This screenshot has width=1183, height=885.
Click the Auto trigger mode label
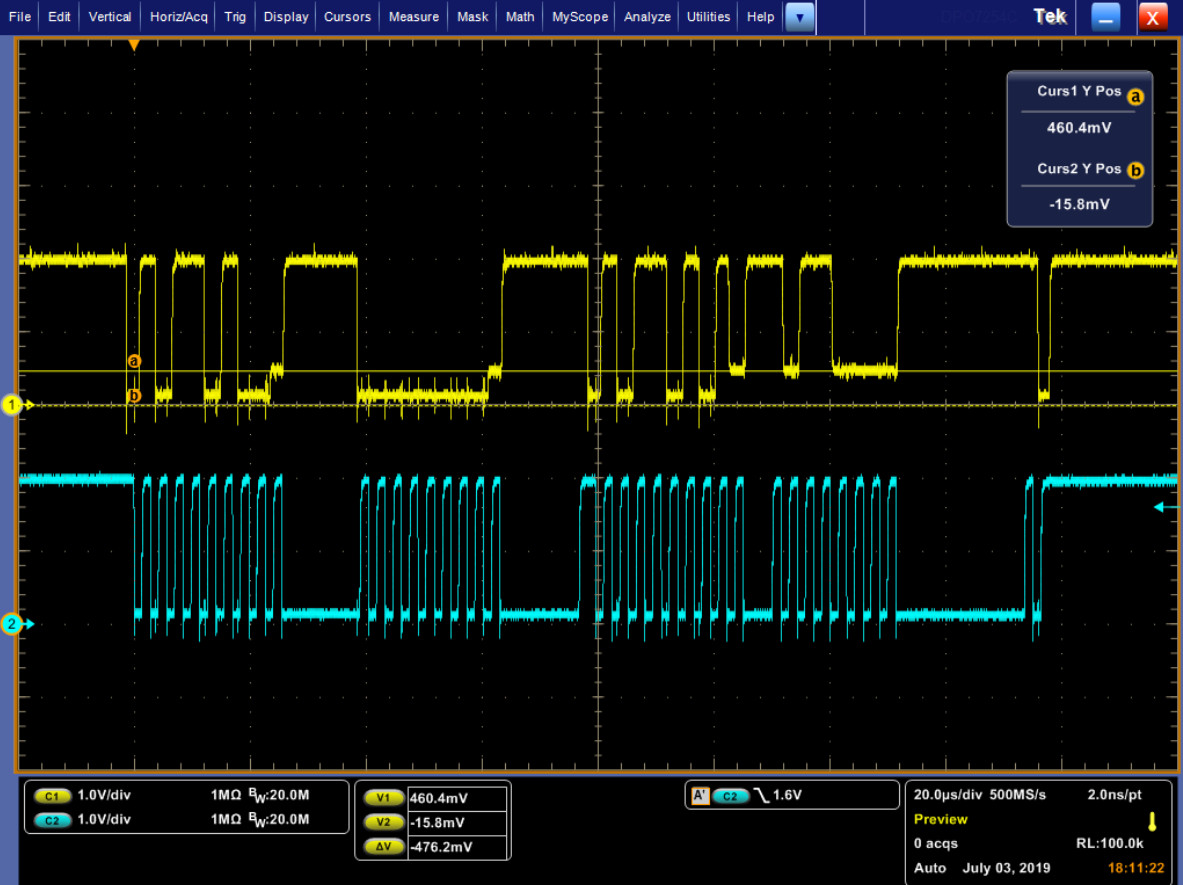pos(930,868)
